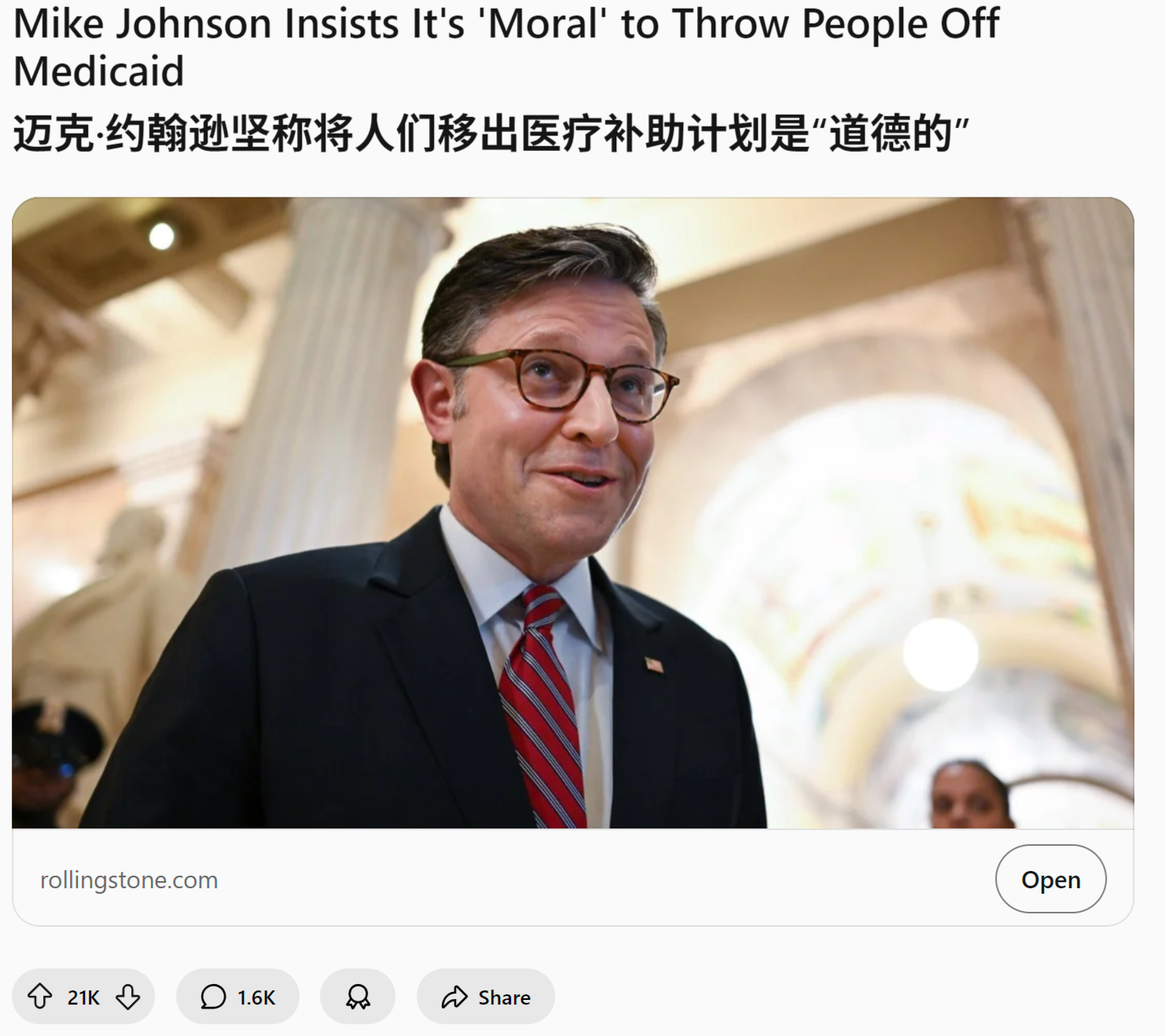Open comments via the speech bubble icon

tap(213, 997)
